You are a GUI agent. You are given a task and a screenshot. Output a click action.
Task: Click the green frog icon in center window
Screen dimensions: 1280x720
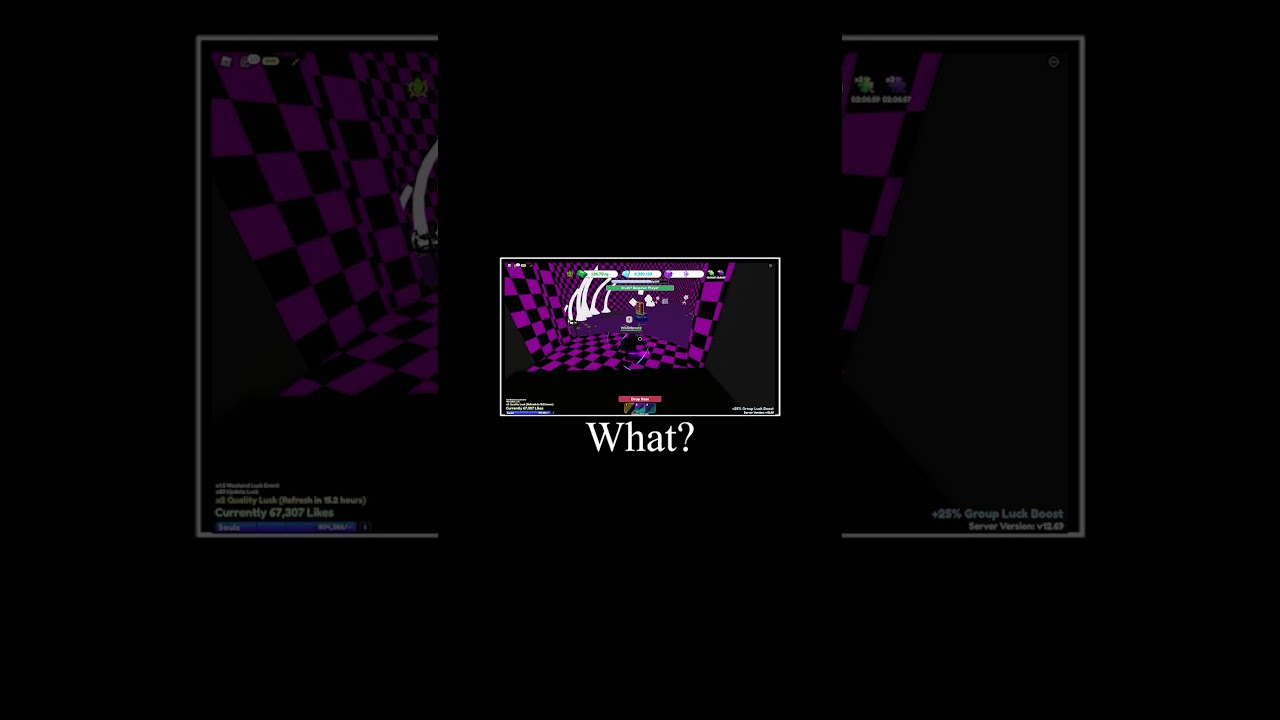click(570, 274)
